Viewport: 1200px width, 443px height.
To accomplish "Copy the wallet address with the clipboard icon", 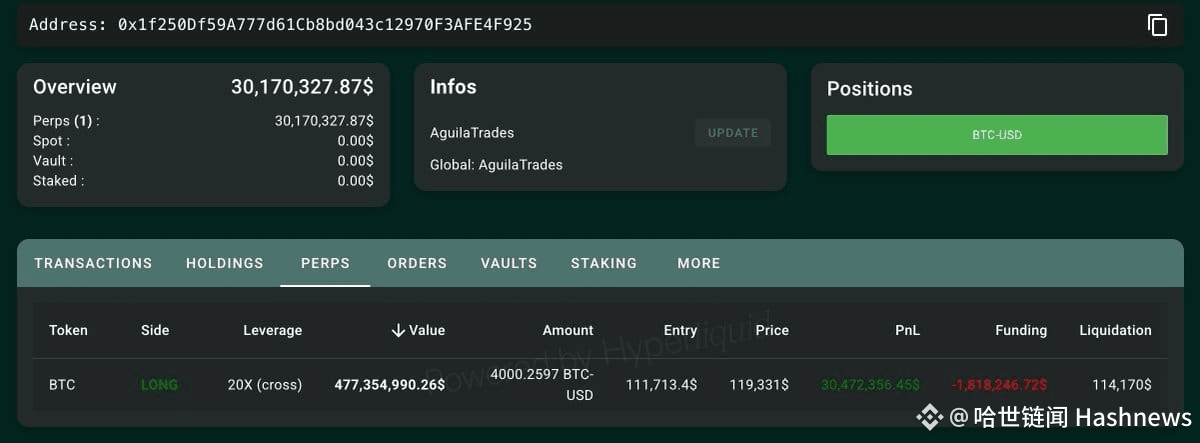I will pyautogui.click(x=1157, y=25).
